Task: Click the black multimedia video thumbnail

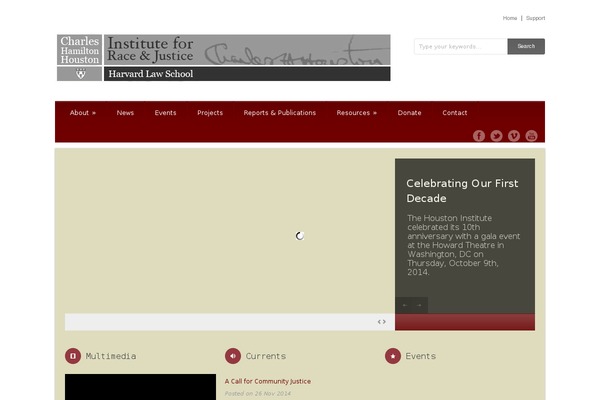Action: pos(140,387)
